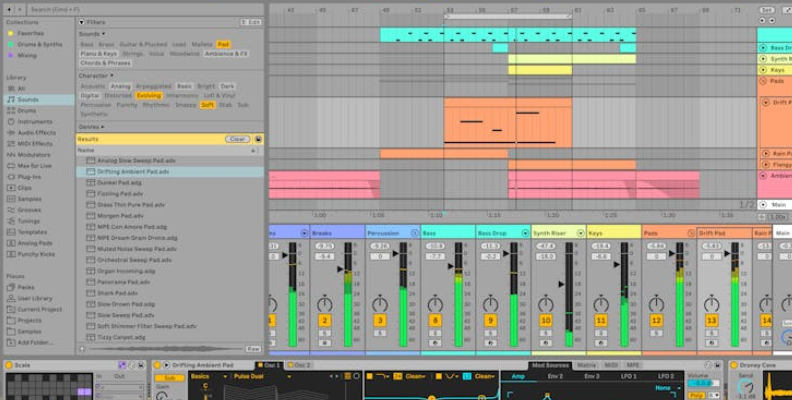The image size is (792, 400).
Task: Click the Packs folder under Places
Action: click(x=26, y=287)
